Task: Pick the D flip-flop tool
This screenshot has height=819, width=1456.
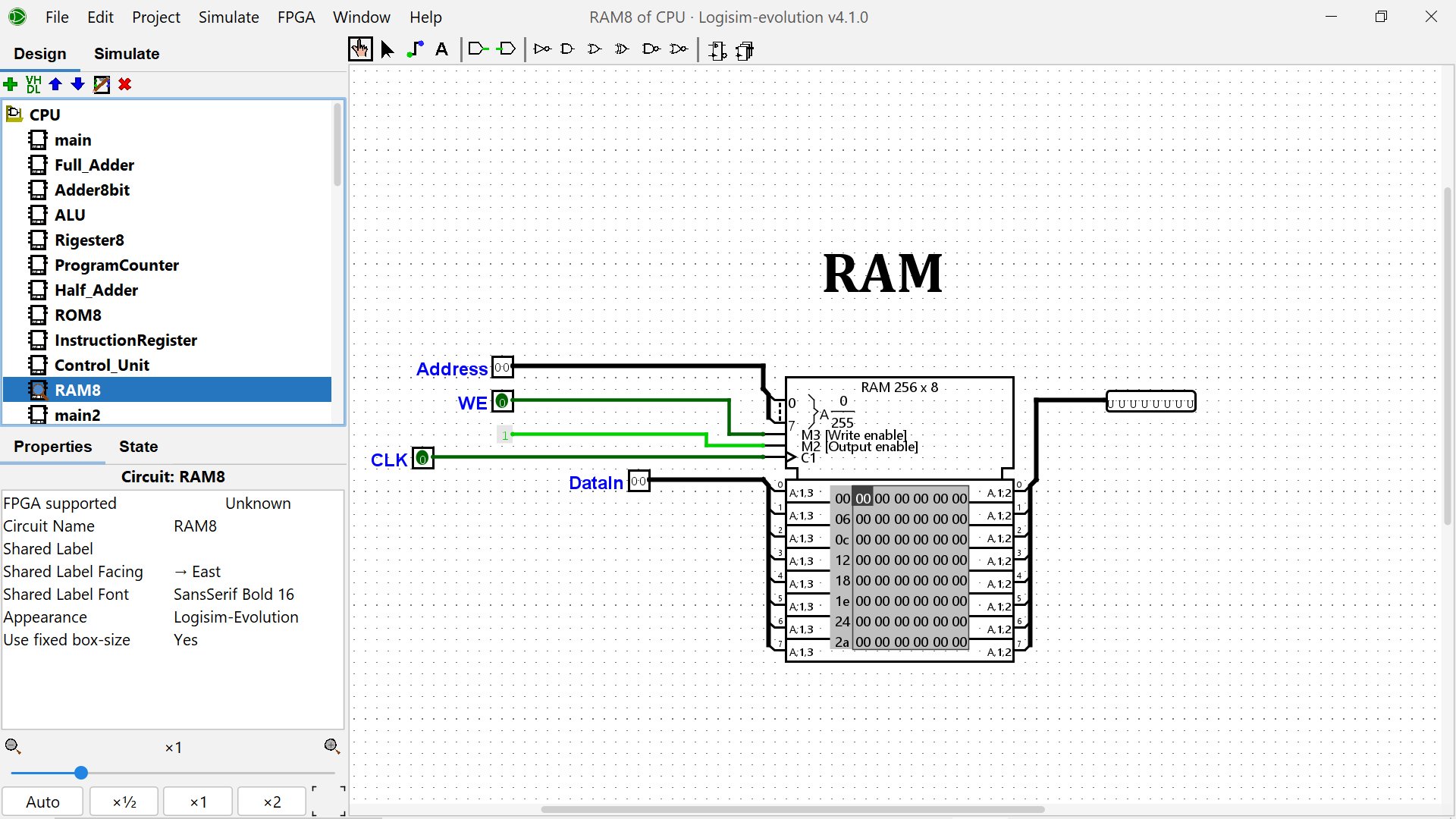Action: [x=717, y=51]
